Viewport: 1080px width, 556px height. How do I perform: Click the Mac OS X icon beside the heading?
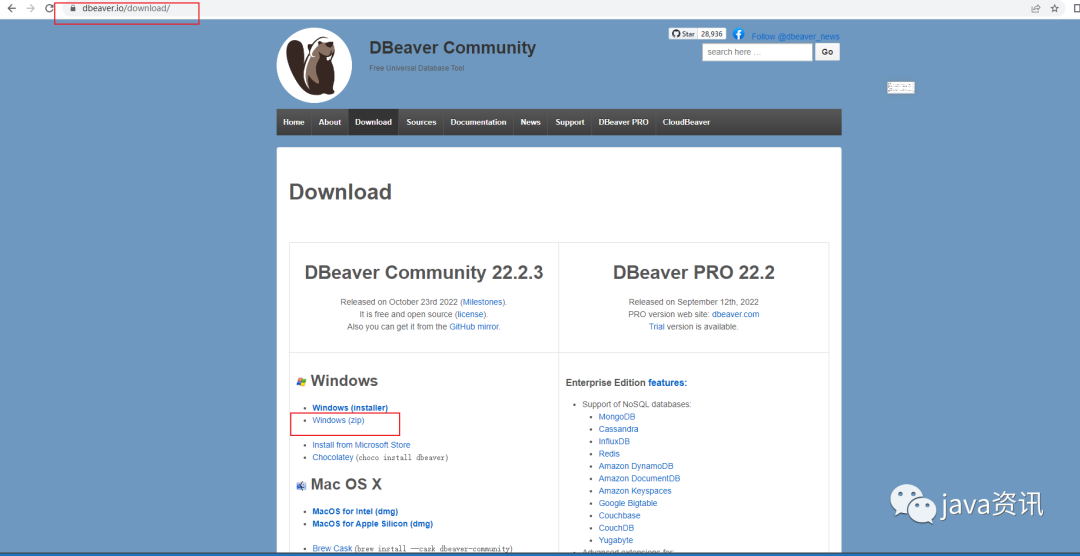point(301,485)
